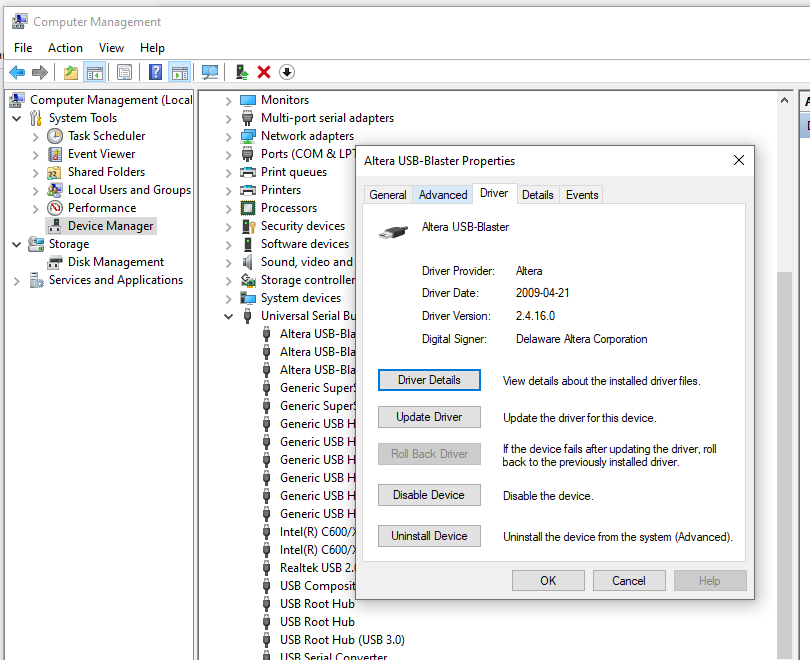Viewport: 810px width, 660px height.
Task: Click the Update device driver icon
Action: coord(242,72)
